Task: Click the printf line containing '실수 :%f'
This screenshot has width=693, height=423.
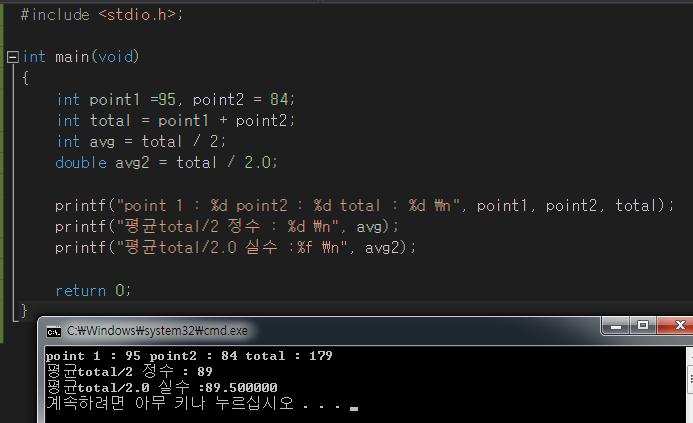Action: pyautogui.click(x=235, y=248)
